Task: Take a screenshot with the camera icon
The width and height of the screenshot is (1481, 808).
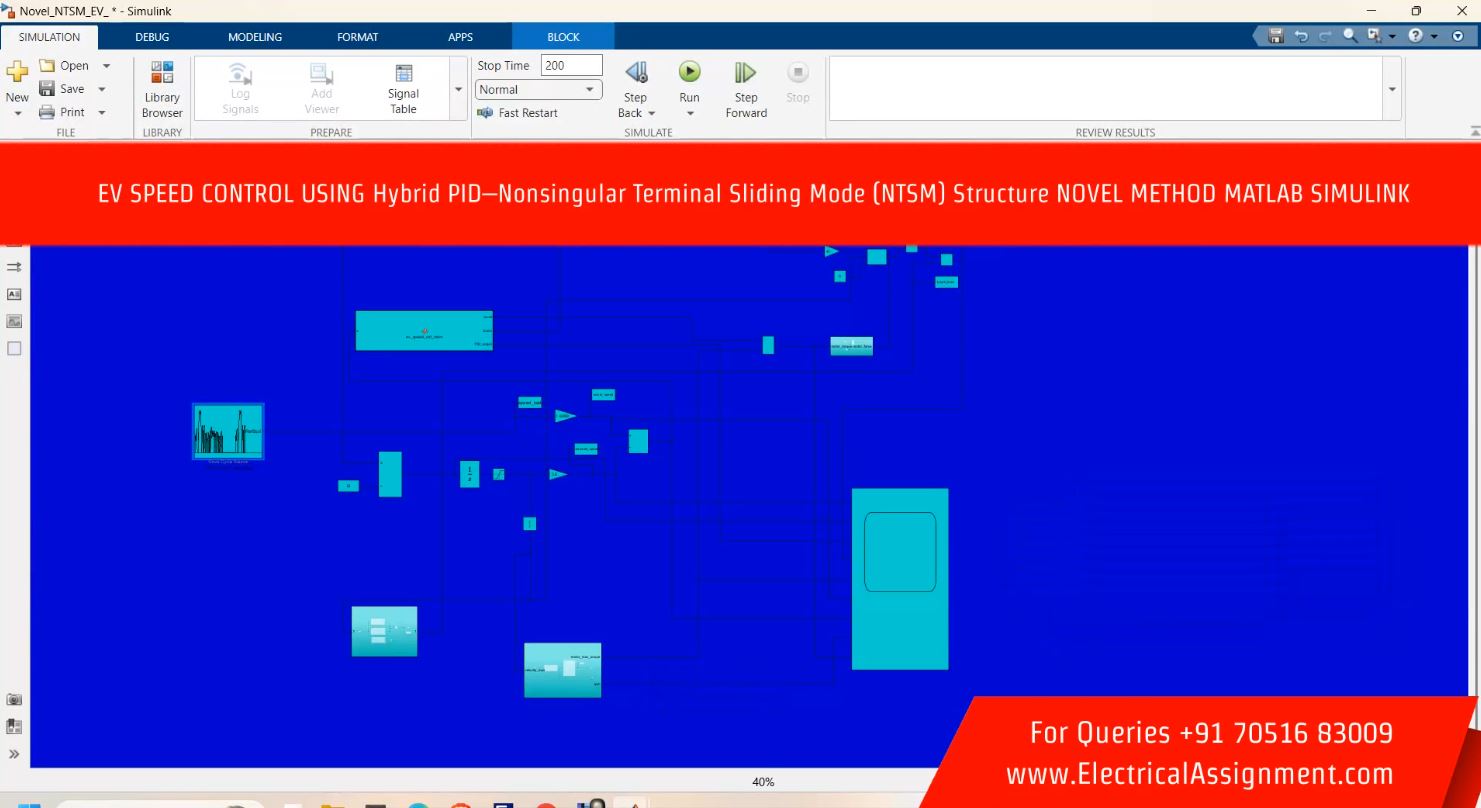Action: point(14,700)
